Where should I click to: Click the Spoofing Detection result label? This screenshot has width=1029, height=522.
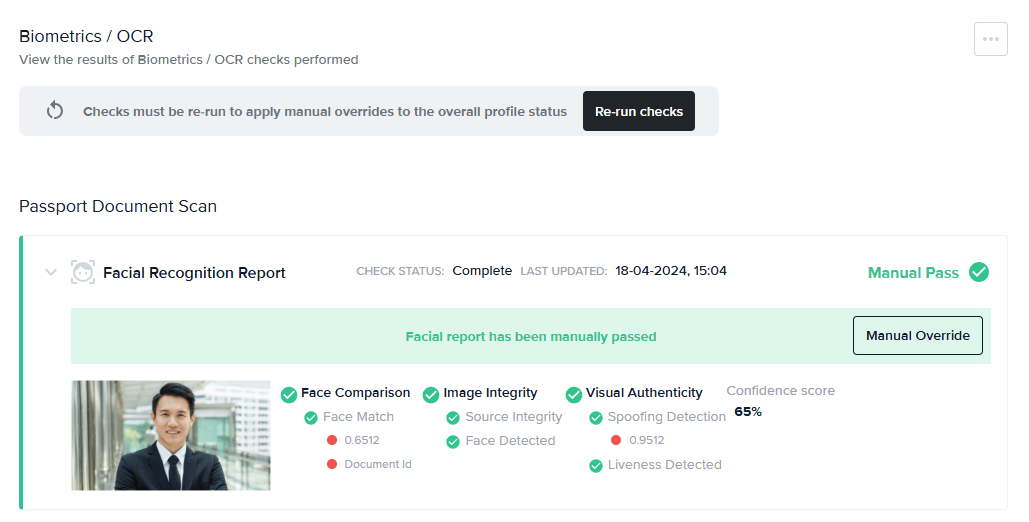coord(666,417)
